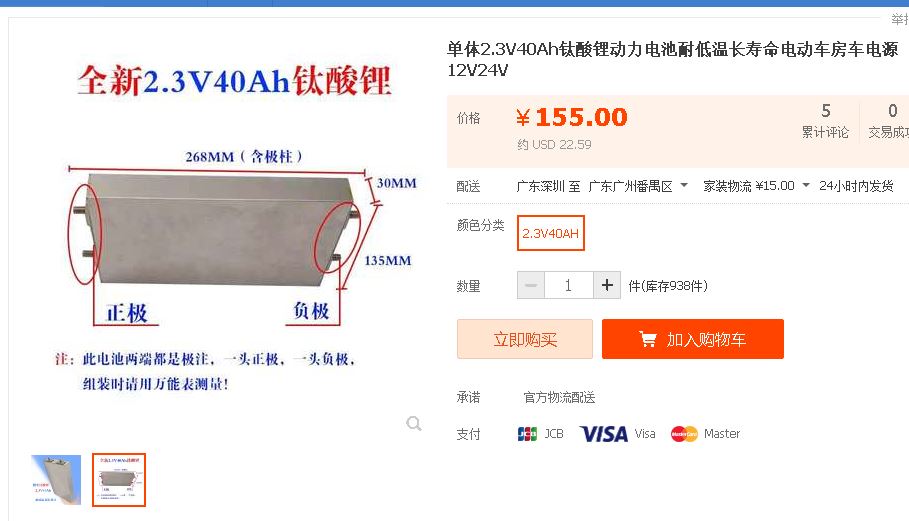Viewport: 909px width, 521px height.
Task: Click the shopping cart icon in 加入购物车
Action: tap(648, 339)
